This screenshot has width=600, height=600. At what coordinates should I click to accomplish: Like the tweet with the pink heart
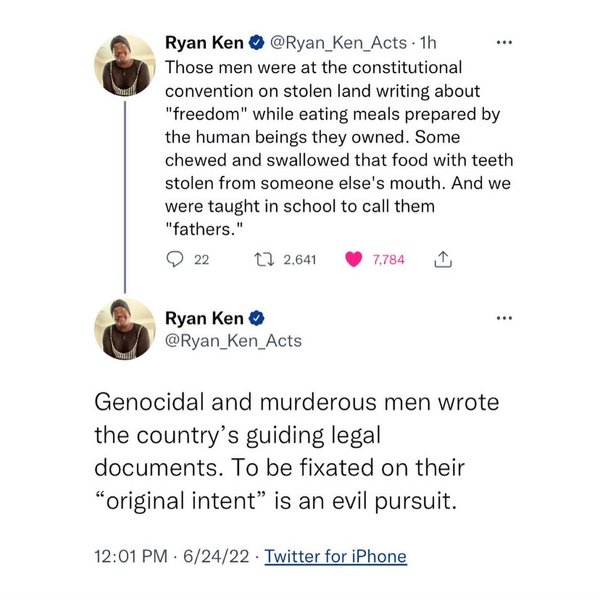(353, 259)
